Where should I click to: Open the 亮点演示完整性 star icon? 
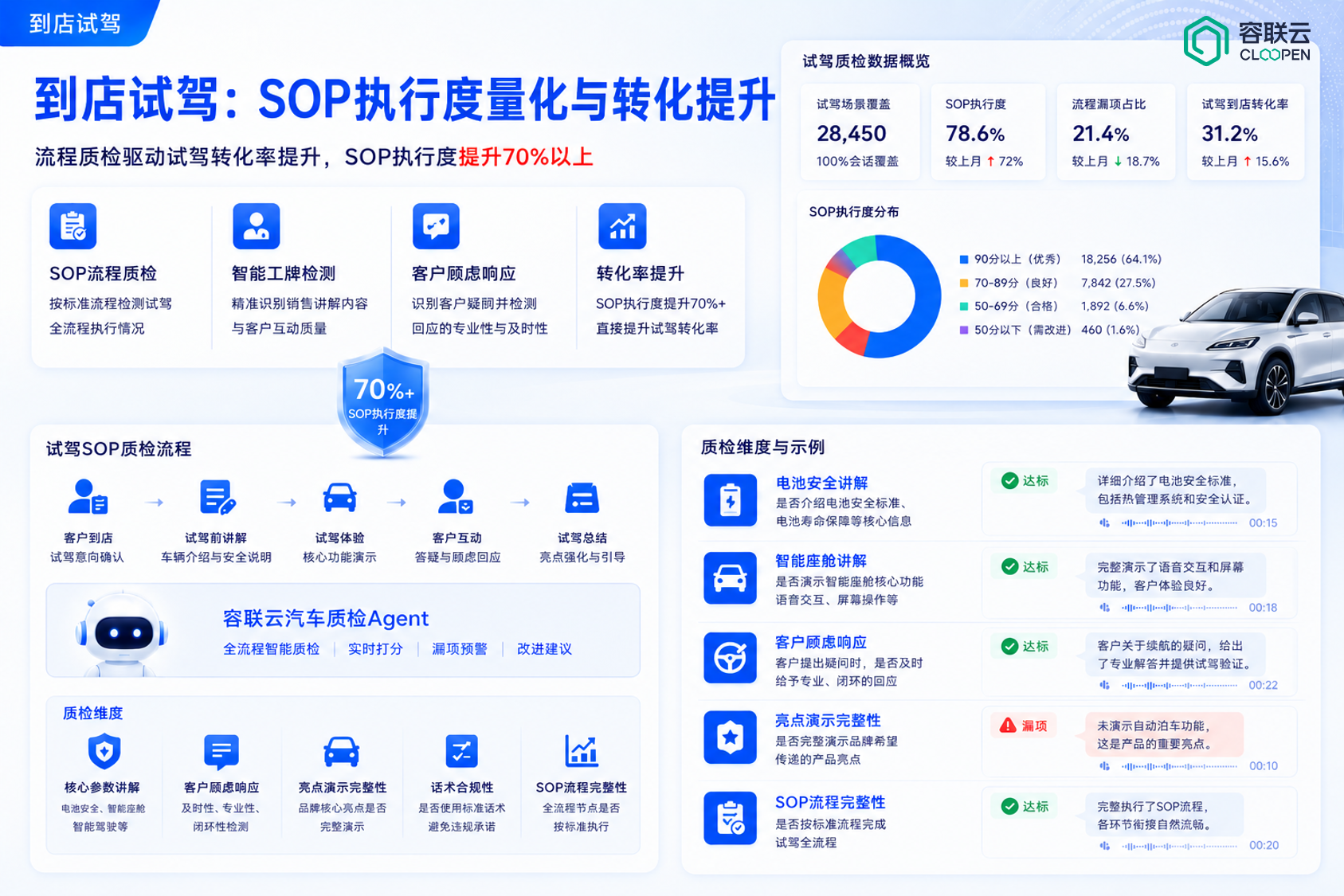coord(730,738)
